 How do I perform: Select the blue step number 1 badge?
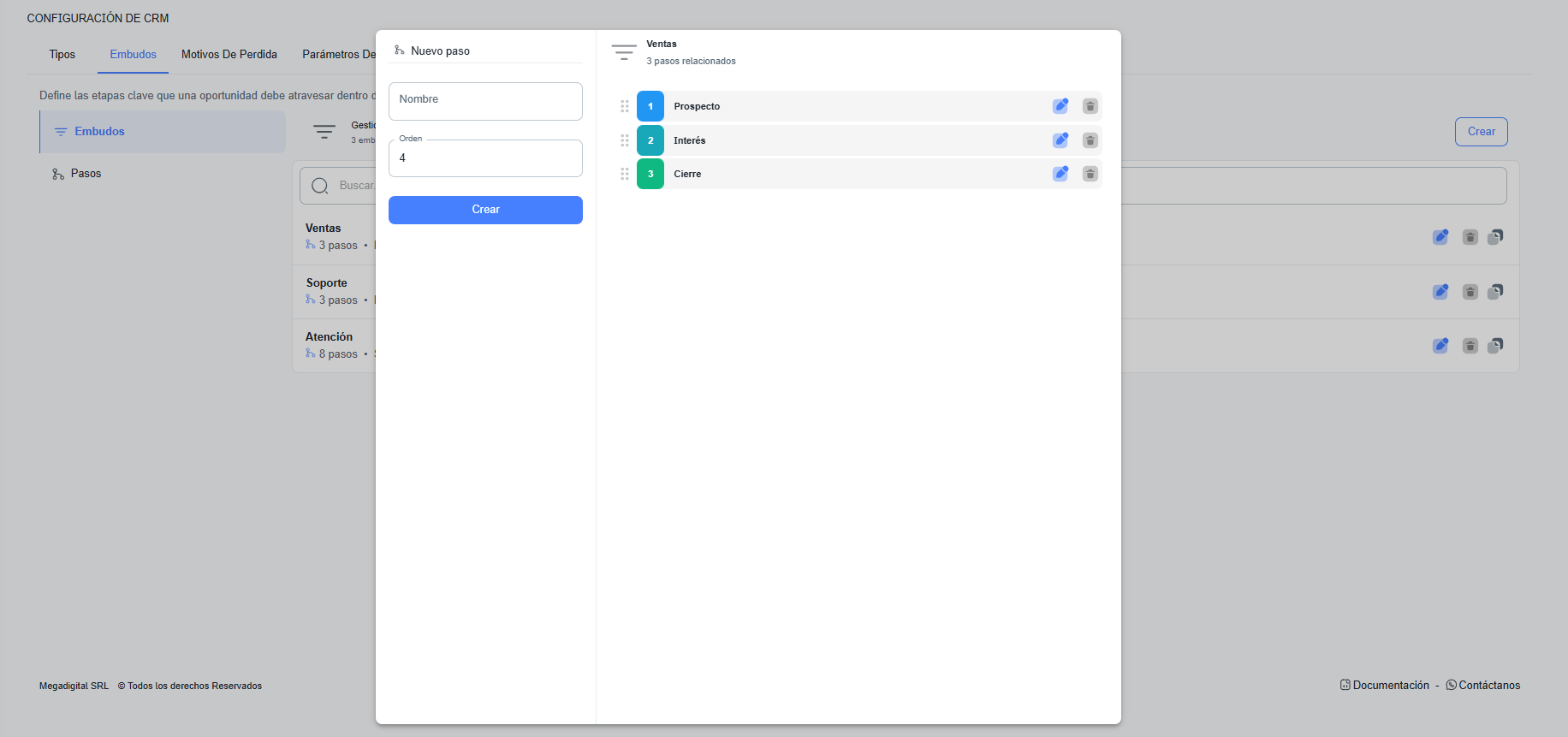pos(650,106)
